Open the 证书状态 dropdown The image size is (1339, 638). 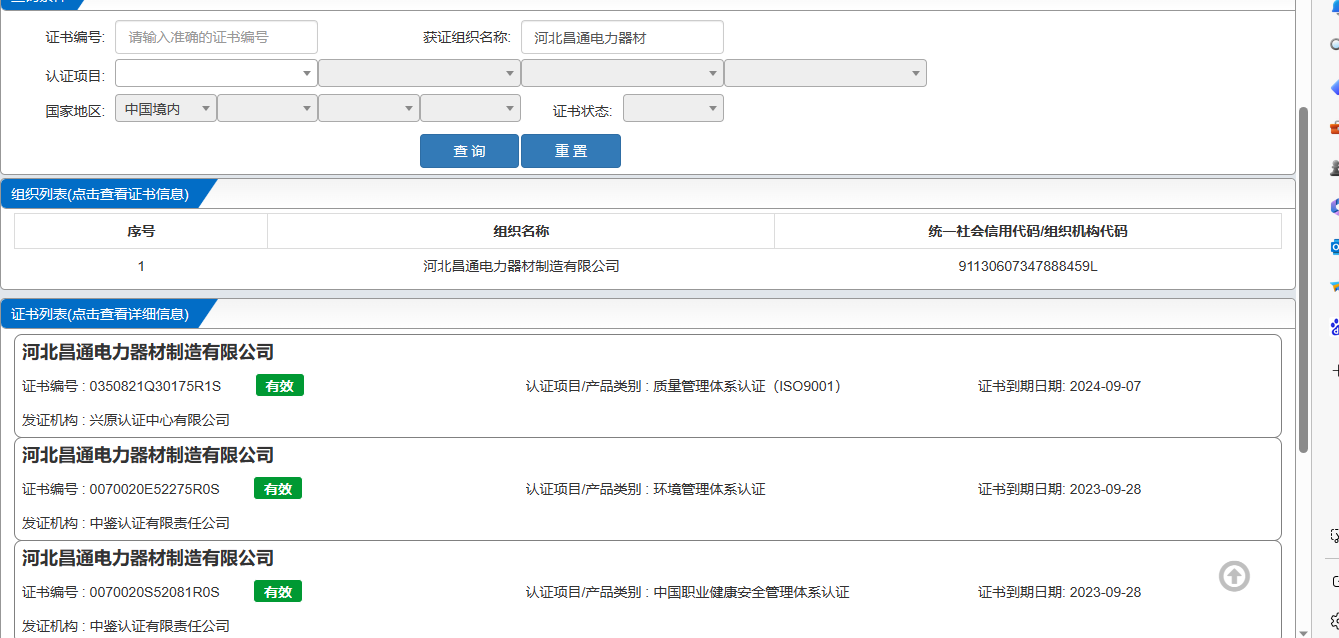coord(673,108)
